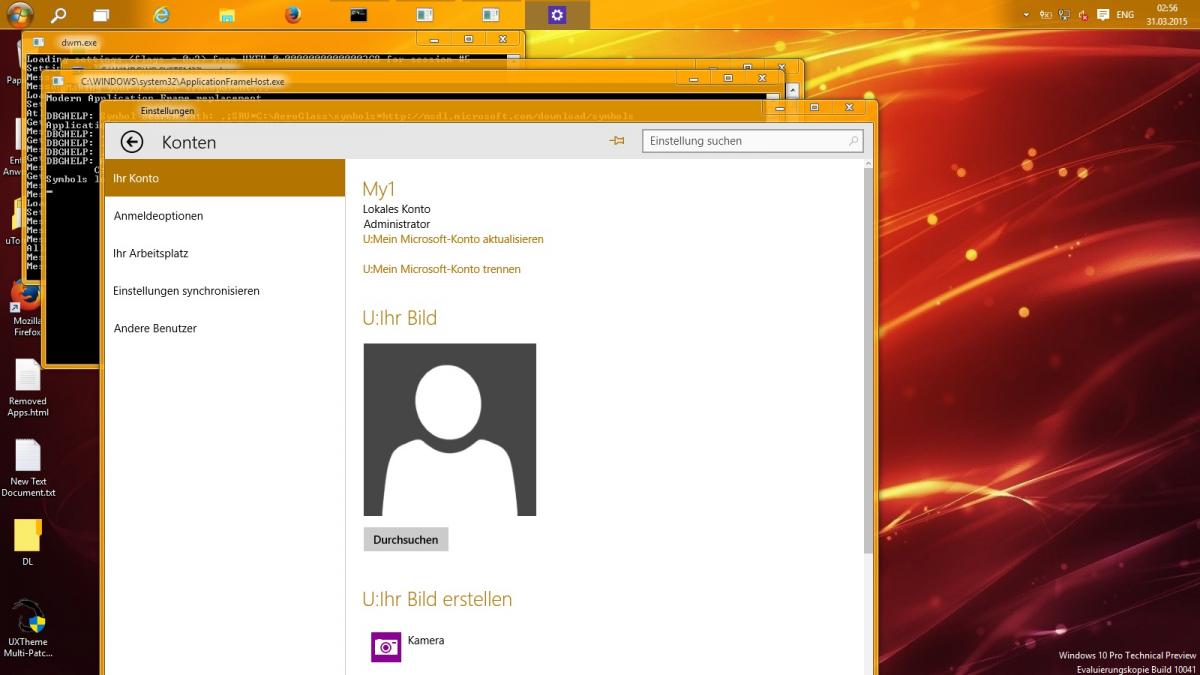Open the dwm.exe window system menu icon

click(x=38, y=42)
